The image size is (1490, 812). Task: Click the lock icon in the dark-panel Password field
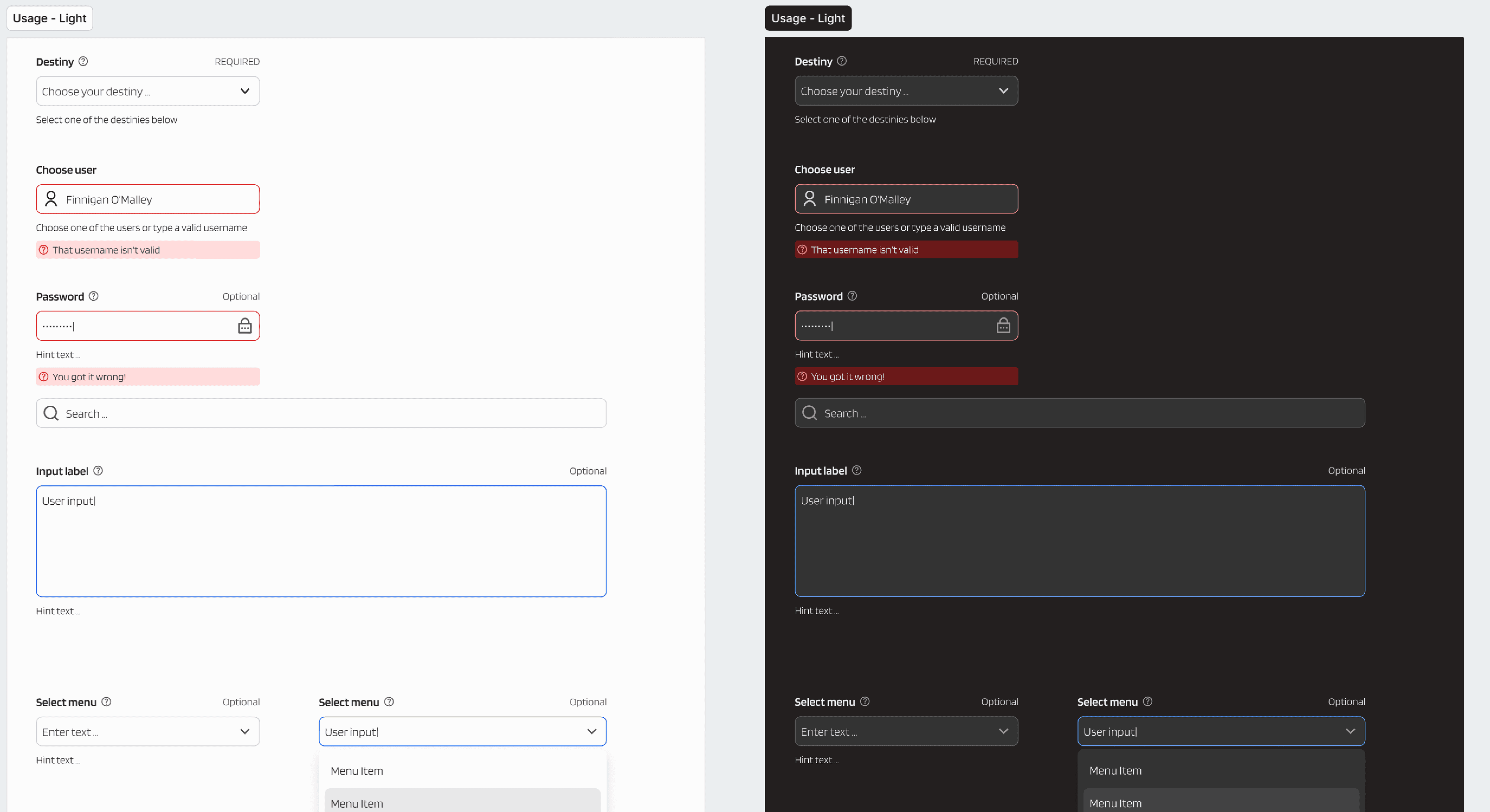point(1003,325)
